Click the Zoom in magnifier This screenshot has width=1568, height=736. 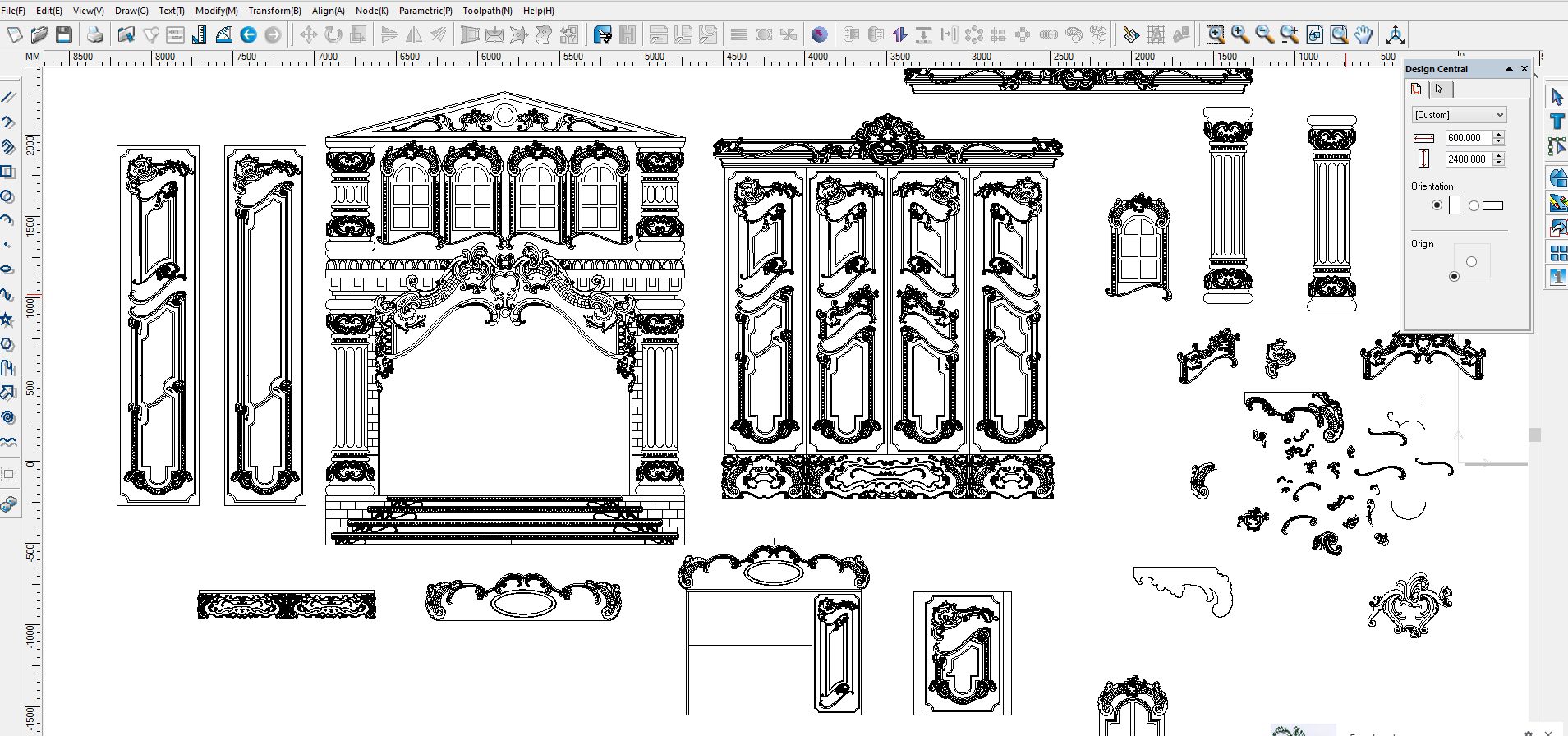click(x=1240, y=34)
